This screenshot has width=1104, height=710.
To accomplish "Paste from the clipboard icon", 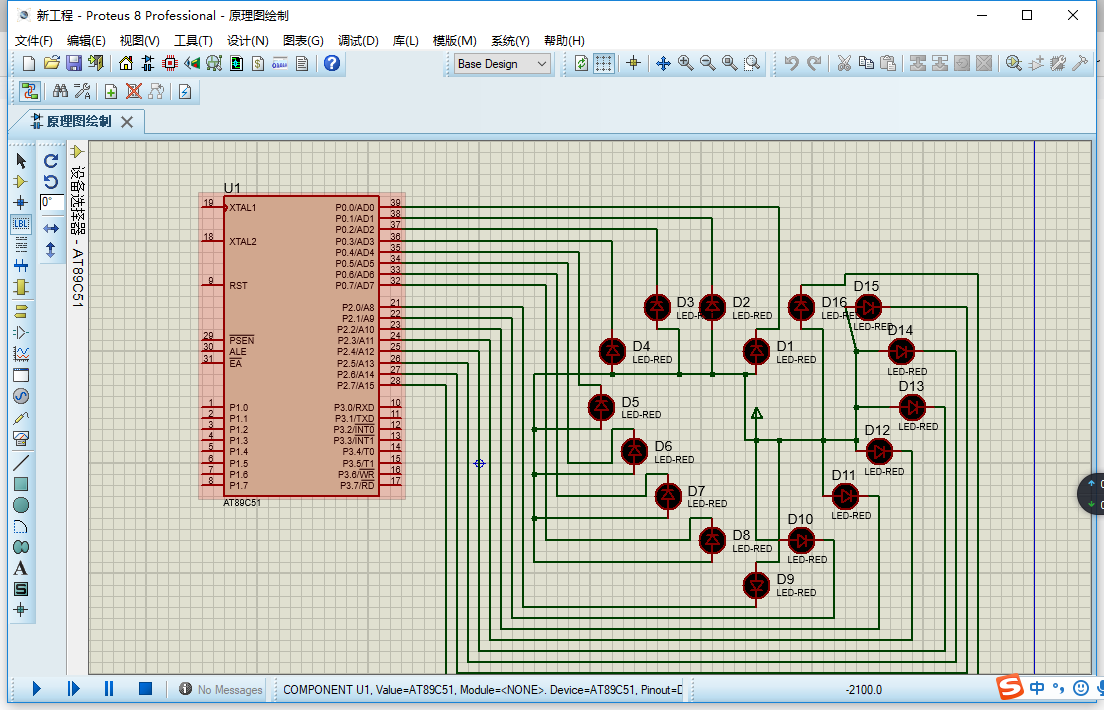I will [889, 63].
